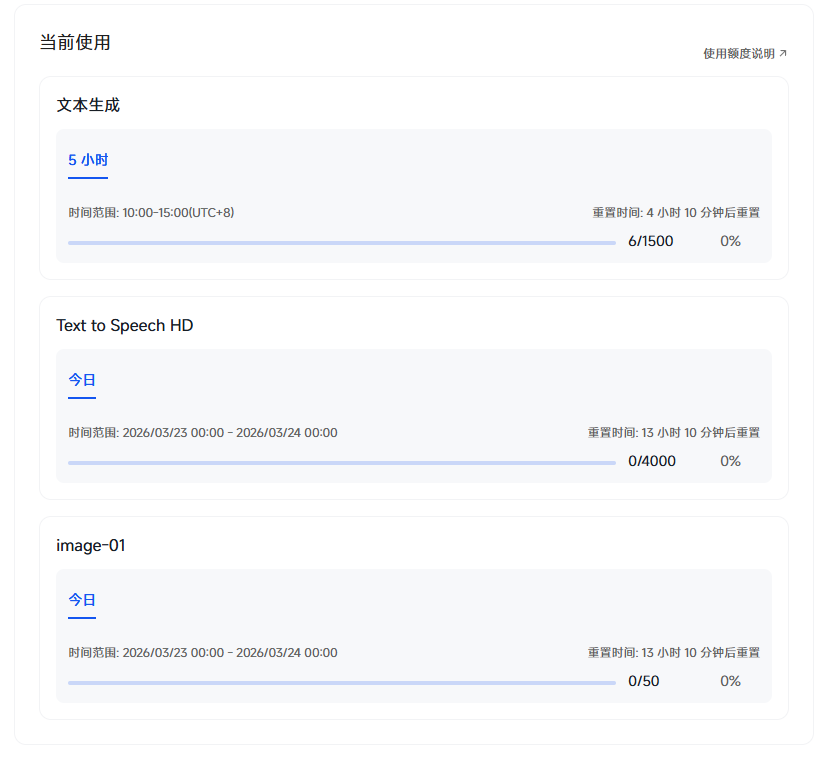
Task: Click the 0% label in image-01 card
Action: tap(730, 681)
